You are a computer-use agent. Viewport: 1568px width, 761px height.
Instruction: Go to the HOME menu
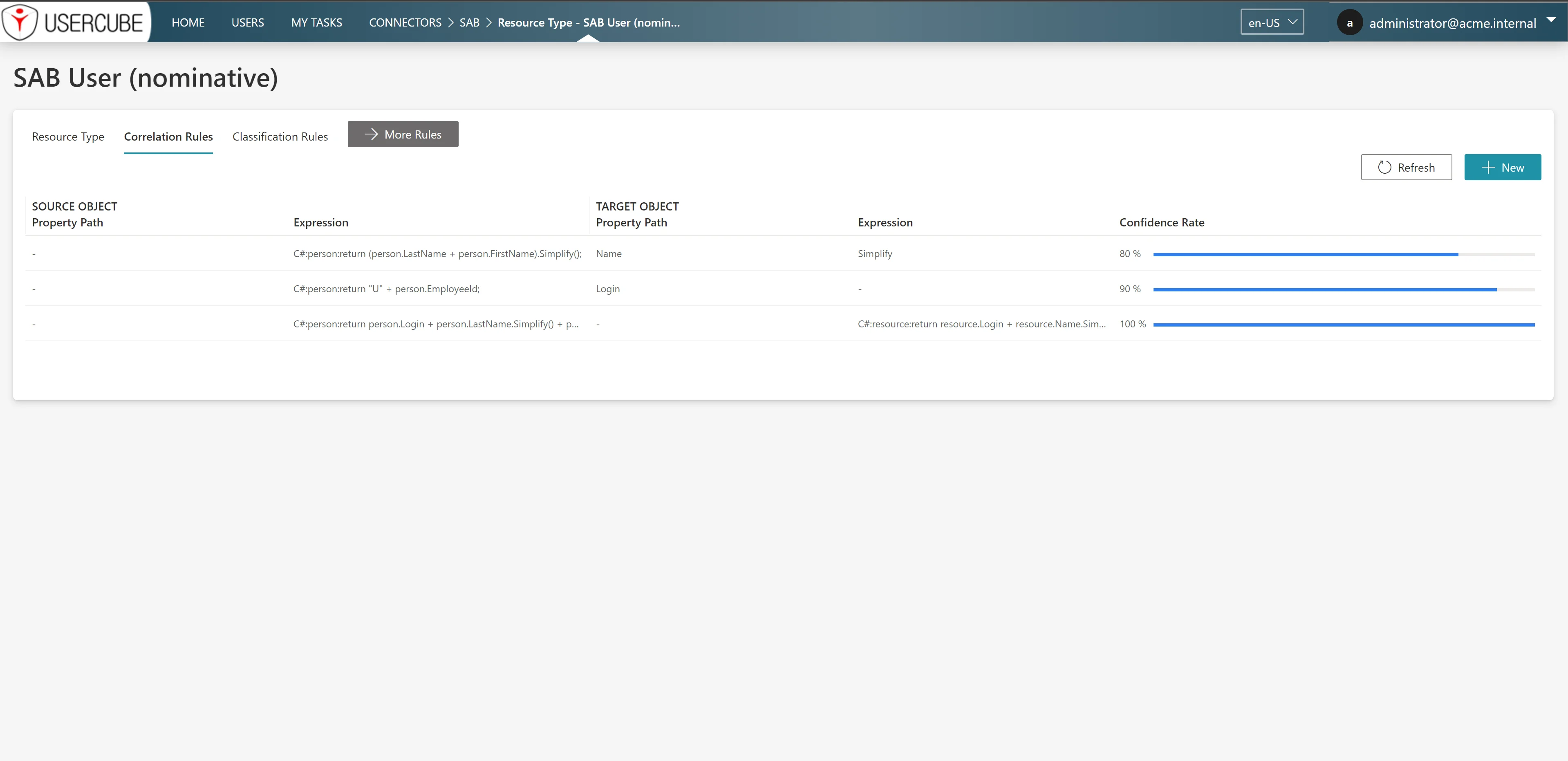(x=188, y=22)
